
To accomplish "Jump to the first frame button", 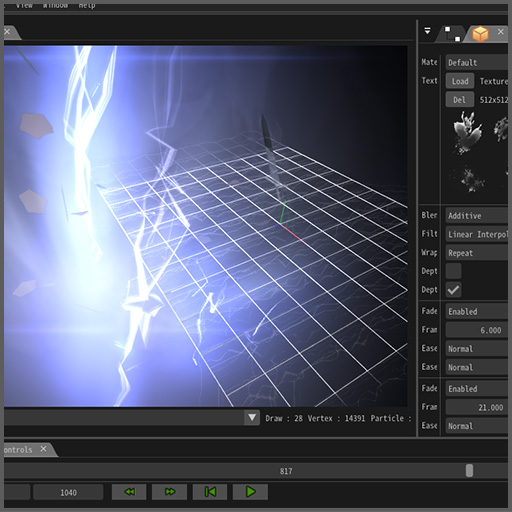I will click(210, 492).
